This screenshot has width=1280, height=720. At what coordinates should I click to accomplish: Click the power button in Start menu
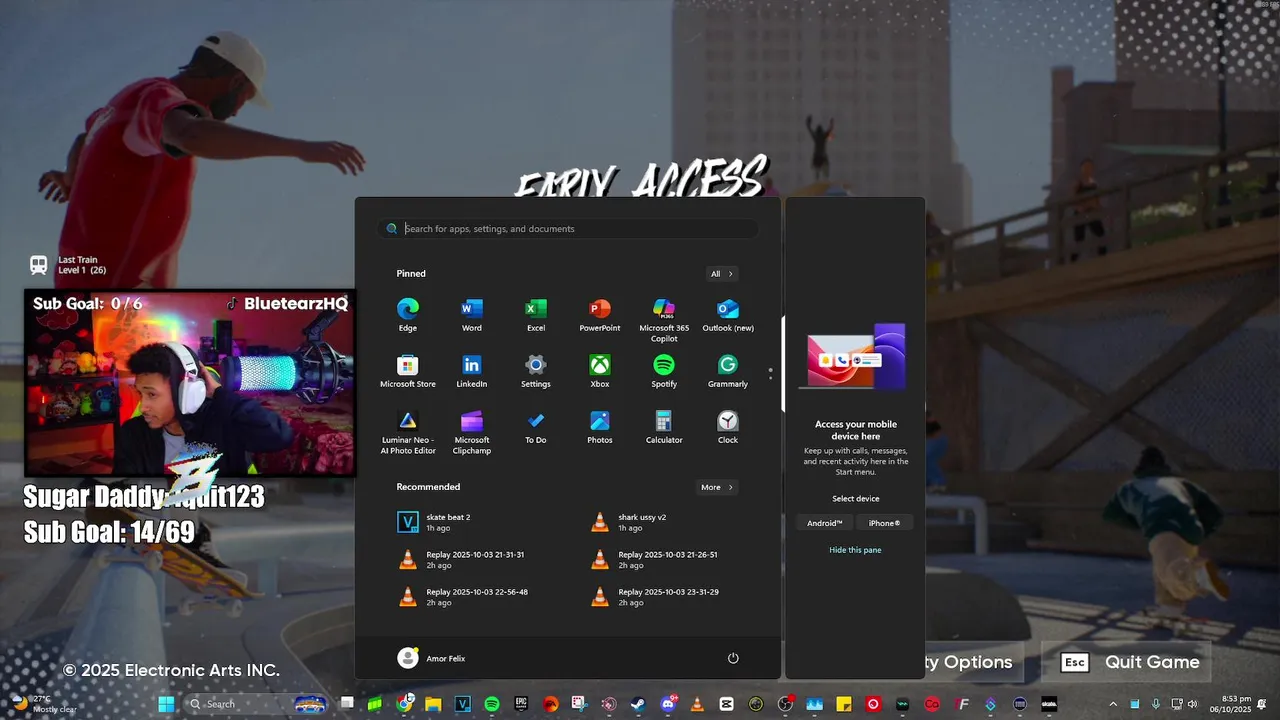click(733, 658)
